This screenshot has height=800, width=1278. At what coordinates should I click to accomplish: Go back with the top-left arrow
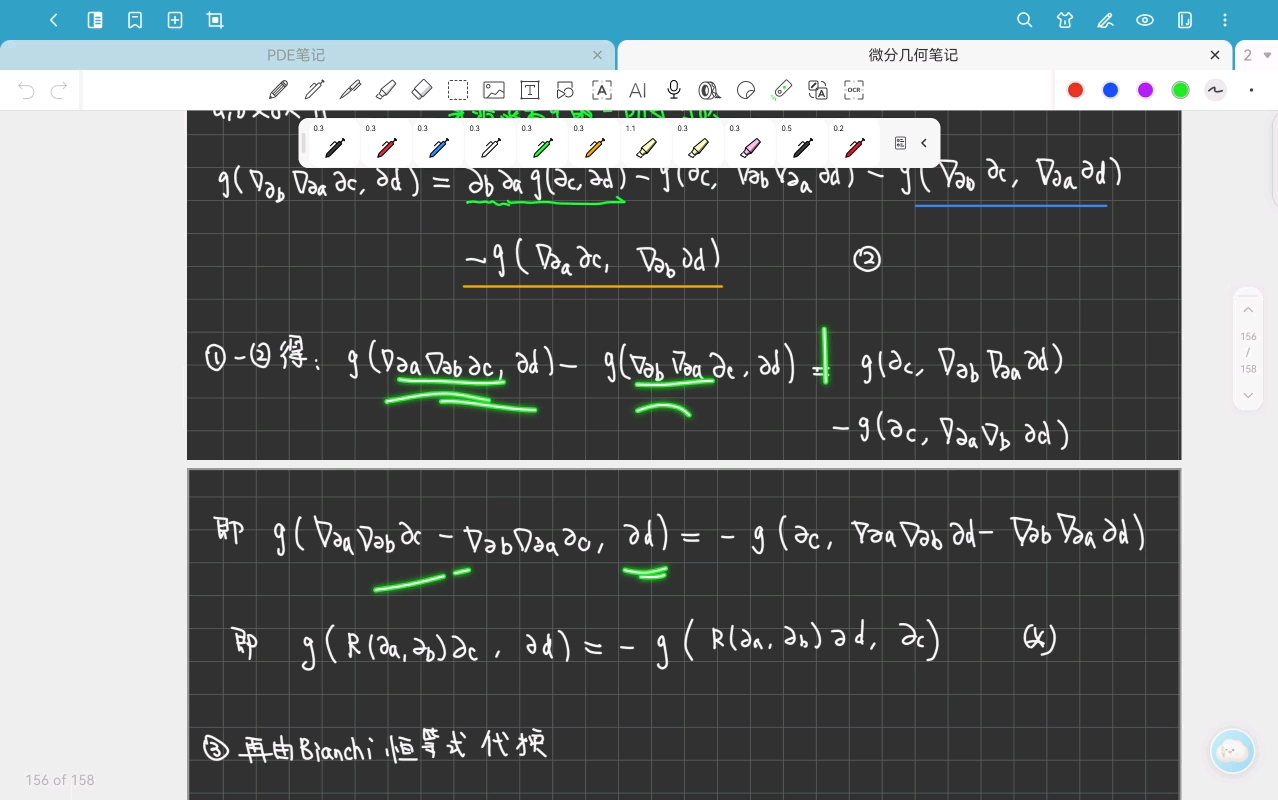[x=54, y=20]
